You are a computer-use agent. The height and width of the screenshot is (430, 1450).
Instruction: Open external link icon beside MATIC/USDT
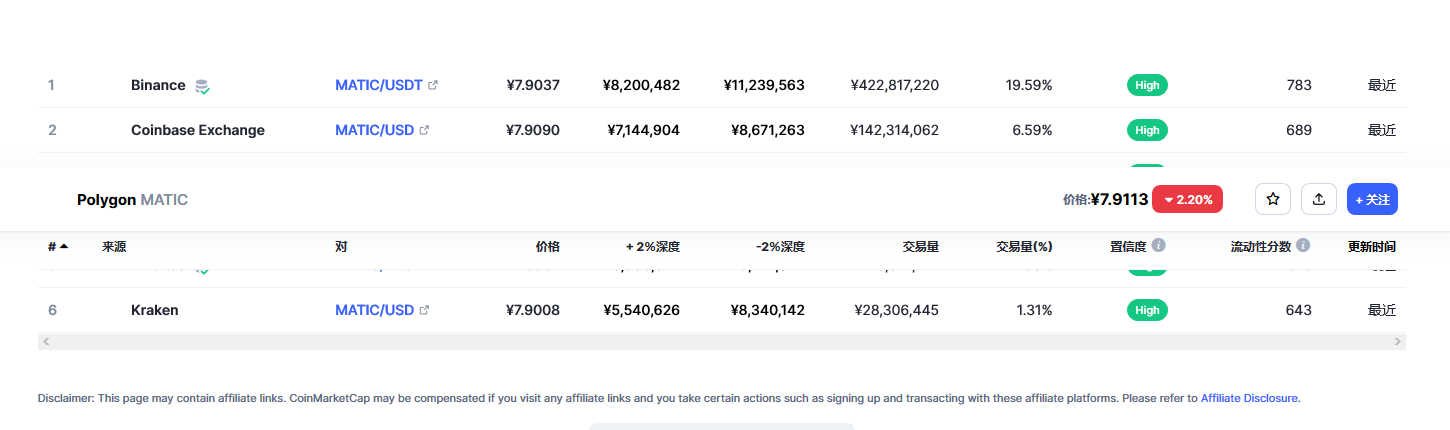(x=433, y=85)
